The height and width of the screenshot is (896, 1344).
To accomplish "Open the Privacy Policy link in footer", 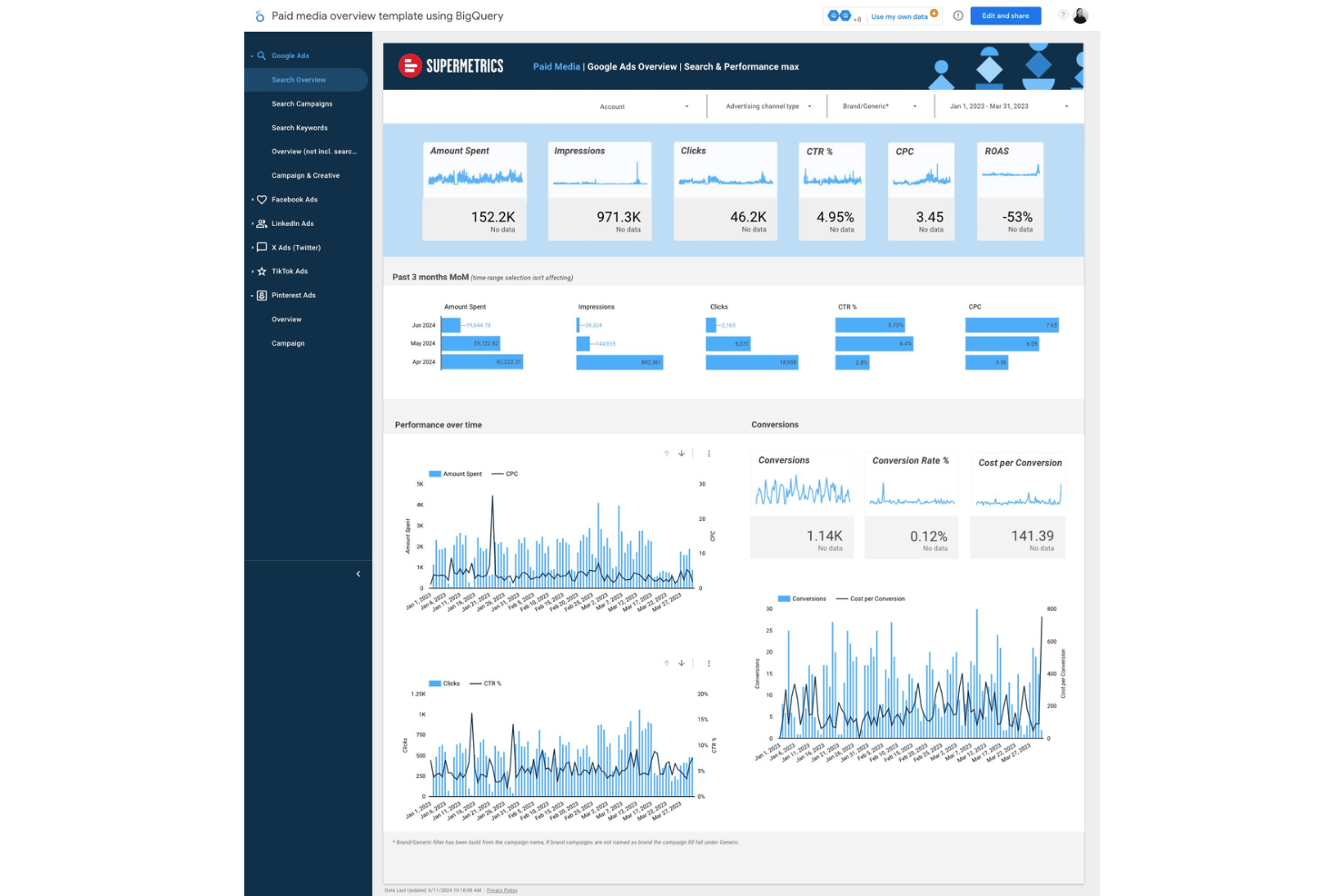I will pos(501,890).
